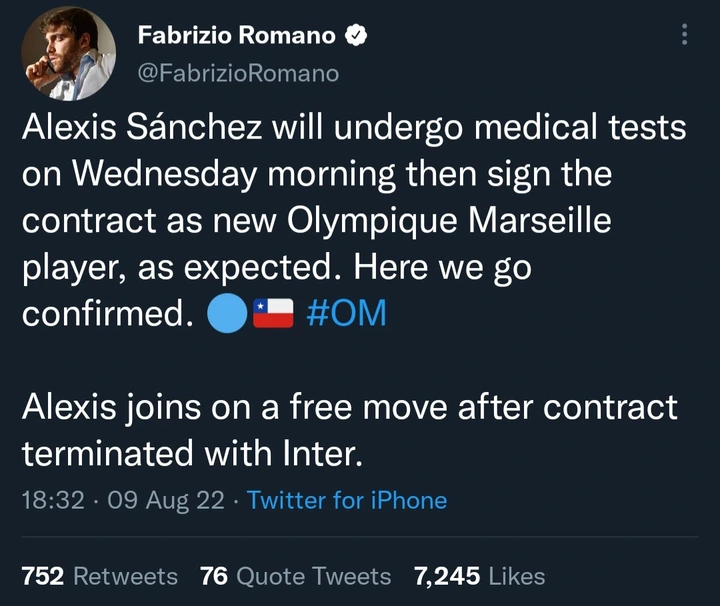Viewport: 720px width, 606px height.
Task: Click the Chile flag emoji
Action: click(274, 313)
